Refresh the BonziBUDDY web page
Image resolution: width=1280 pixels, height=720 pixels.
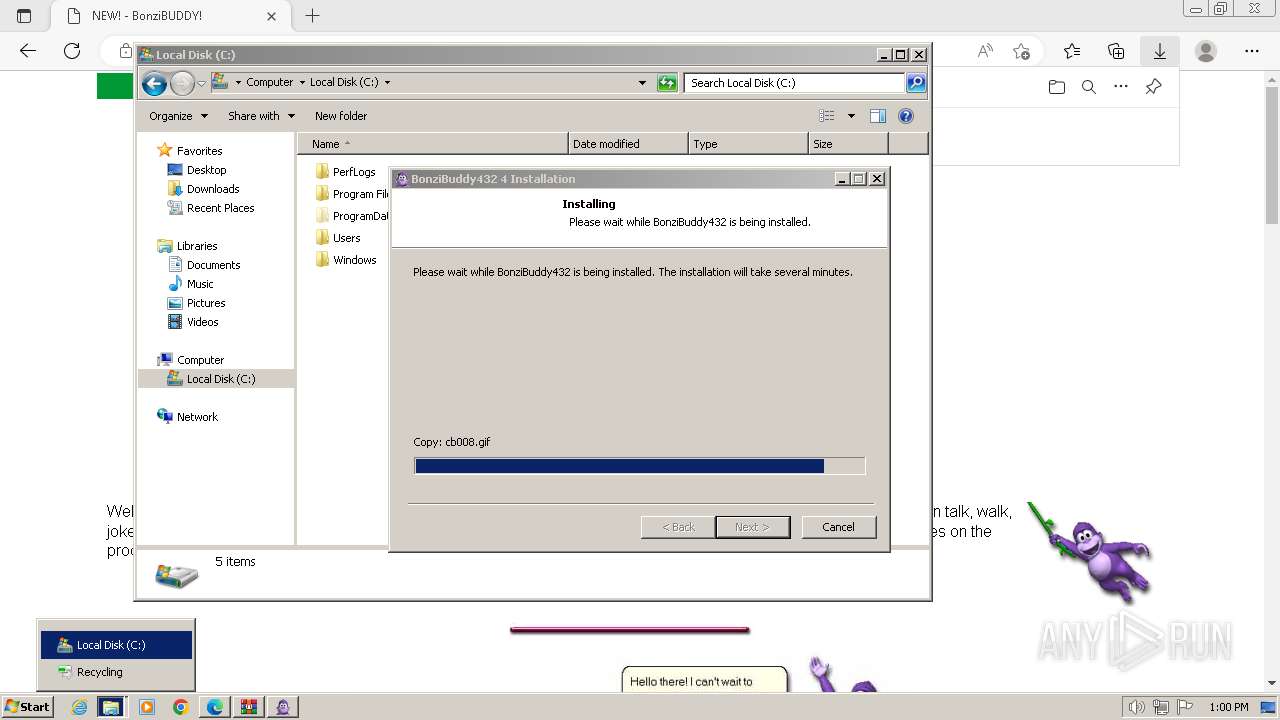72,51
